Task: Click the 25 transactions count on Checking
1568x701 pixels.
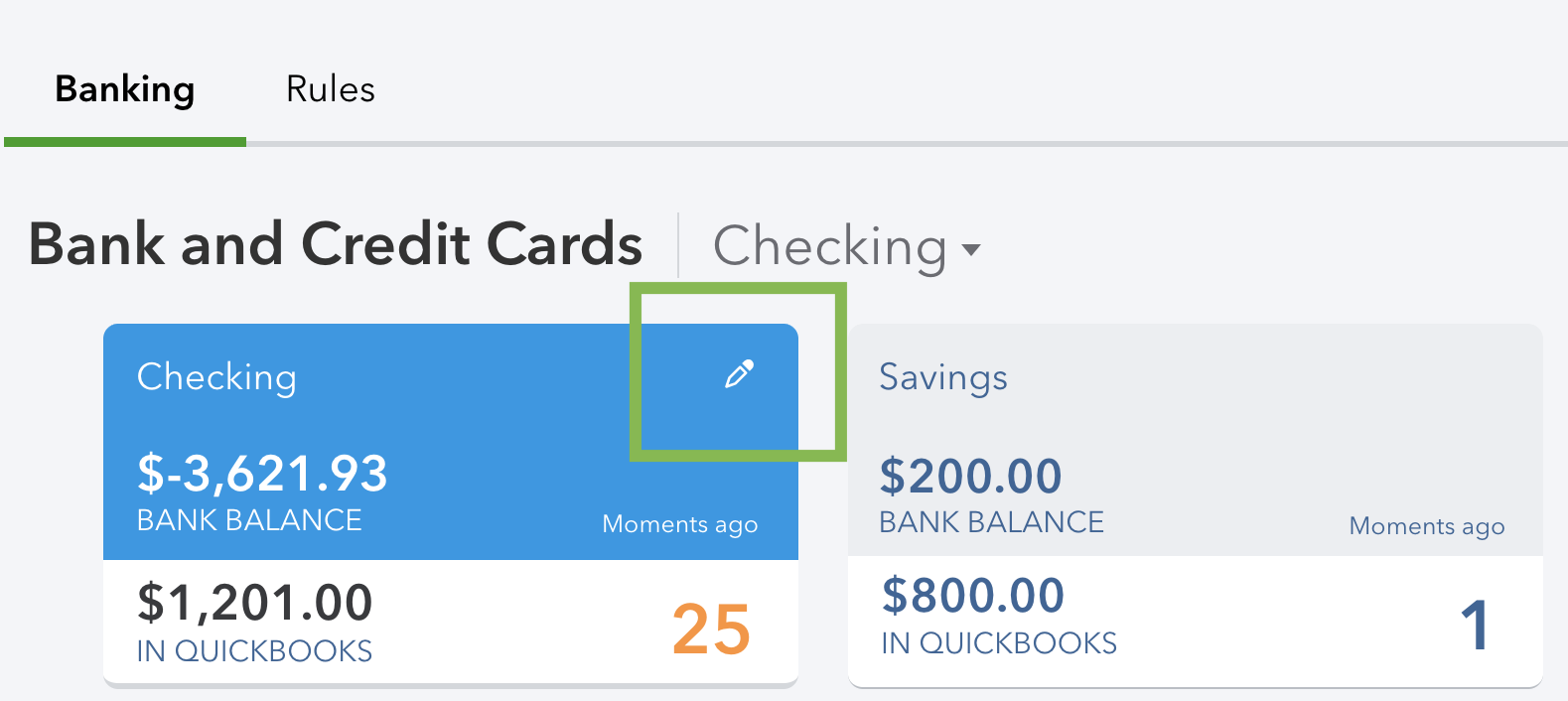Action: [x=711, y=630]
